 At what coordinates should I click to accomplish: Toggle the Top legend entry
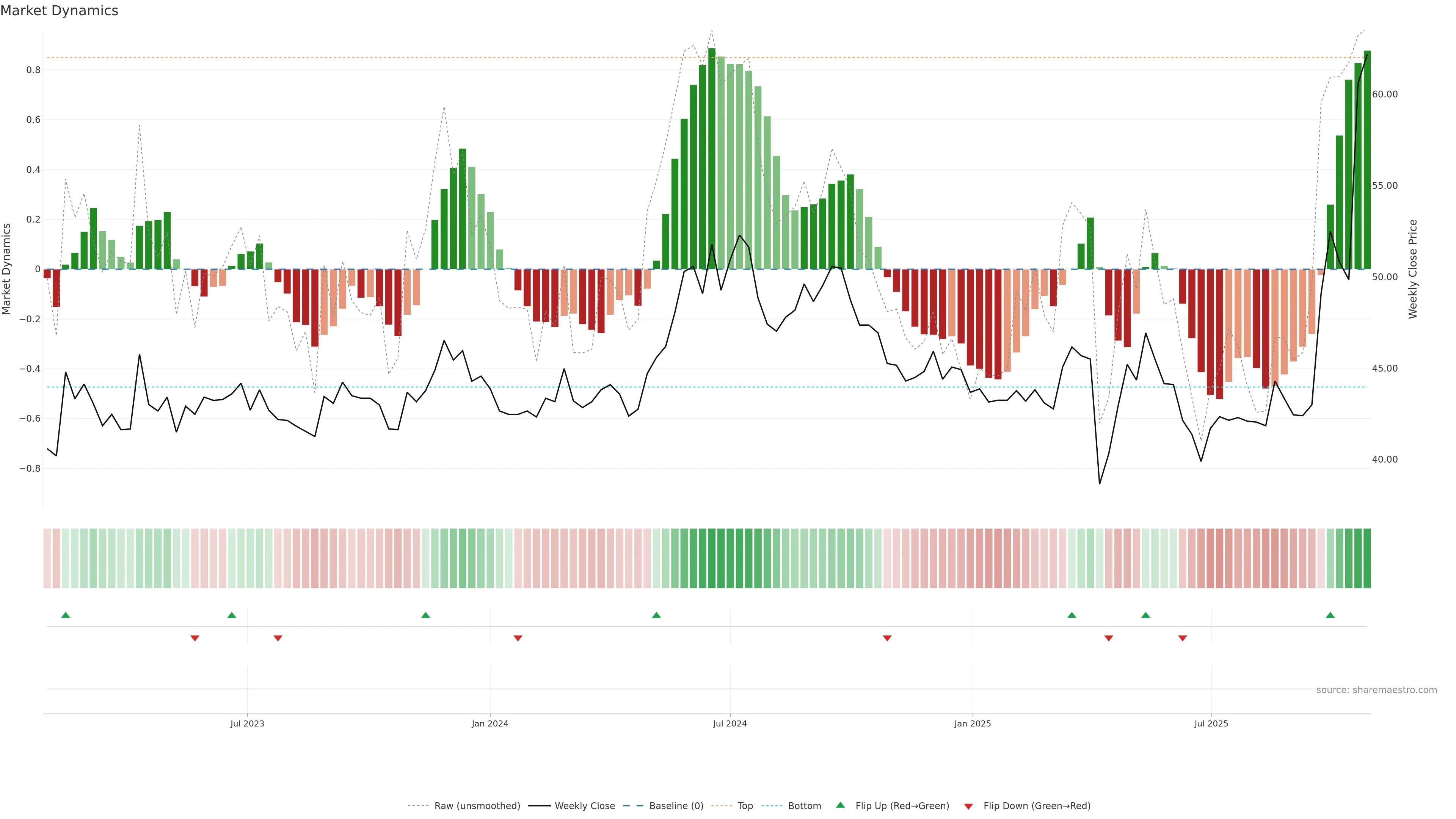tap(745, 806)
